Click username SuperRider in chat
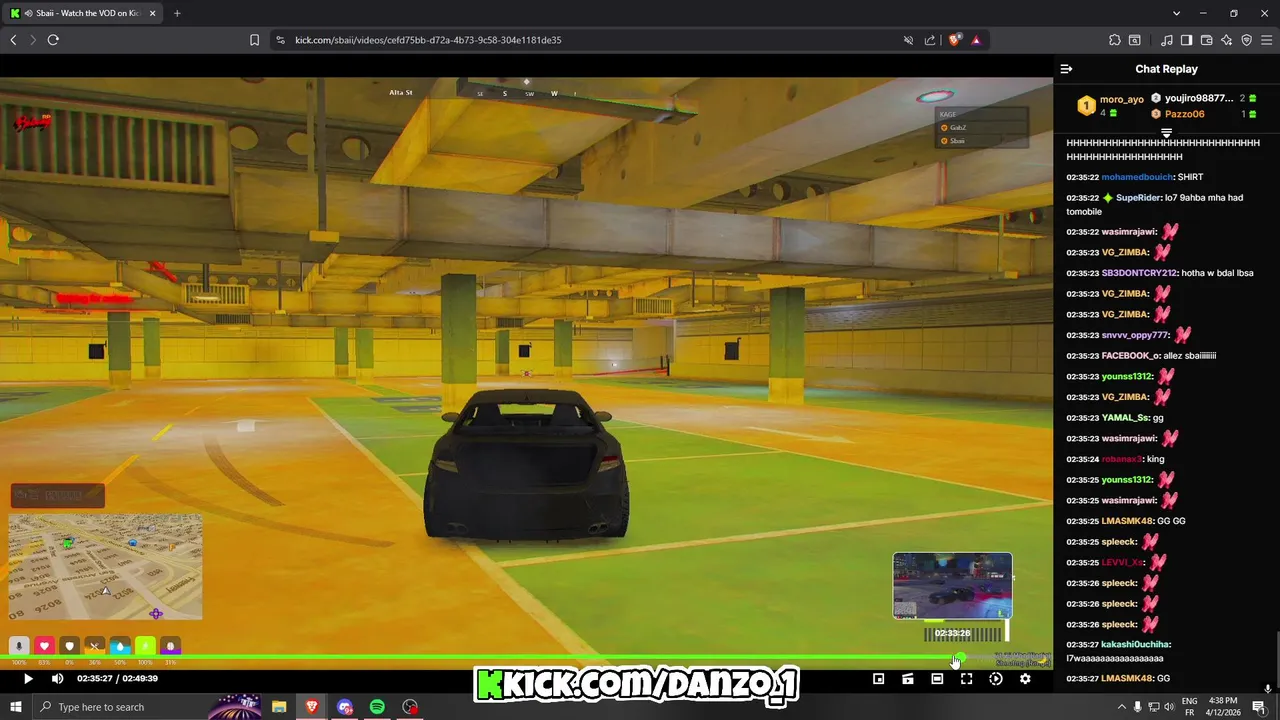The width and height of the screenshot is (1280, 720). [x=1137, y=198]
